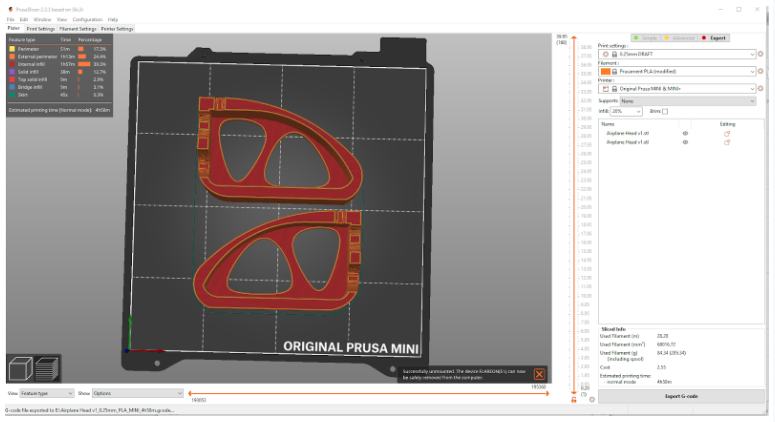Screen dimensions: 775x422
Task: Open Filament settings gear icon
Action: (761, 71)
